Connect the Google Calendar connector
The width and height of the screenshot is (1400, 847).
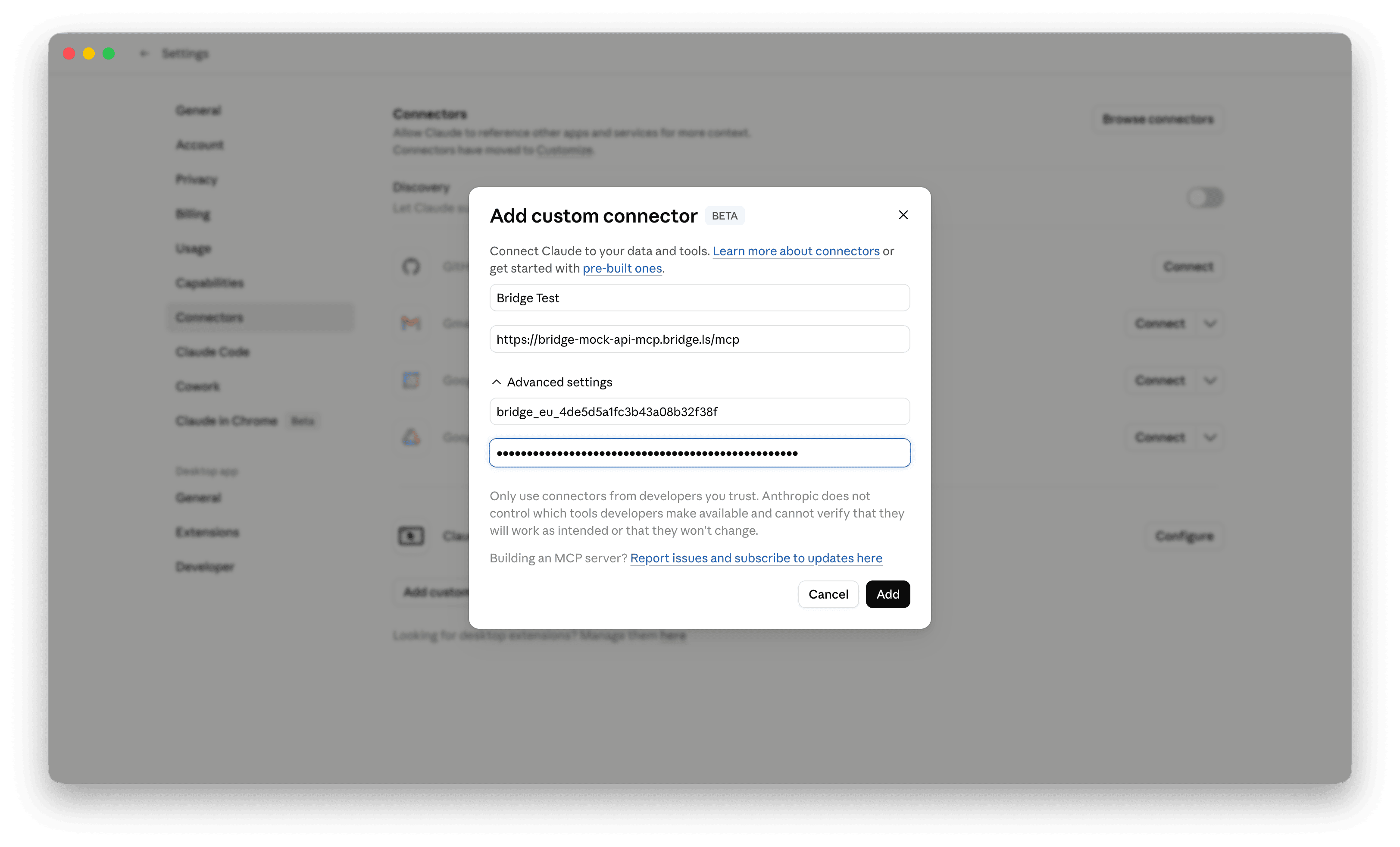point(1159,380)
